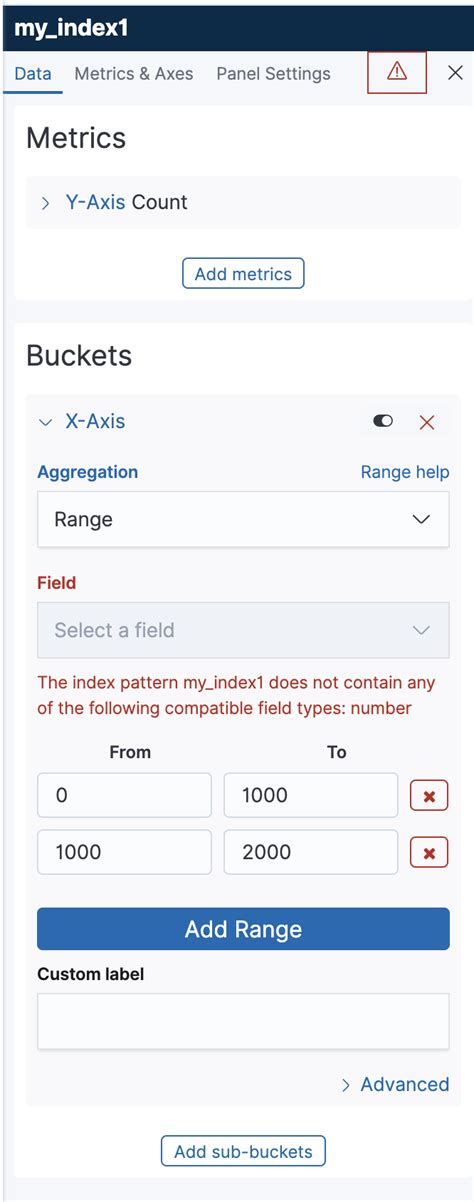Image resolution: width=474 pixels, height=1202 pixels.
Task: Delete the 1000 to 2000 range row
Action: tap(429, 853)
